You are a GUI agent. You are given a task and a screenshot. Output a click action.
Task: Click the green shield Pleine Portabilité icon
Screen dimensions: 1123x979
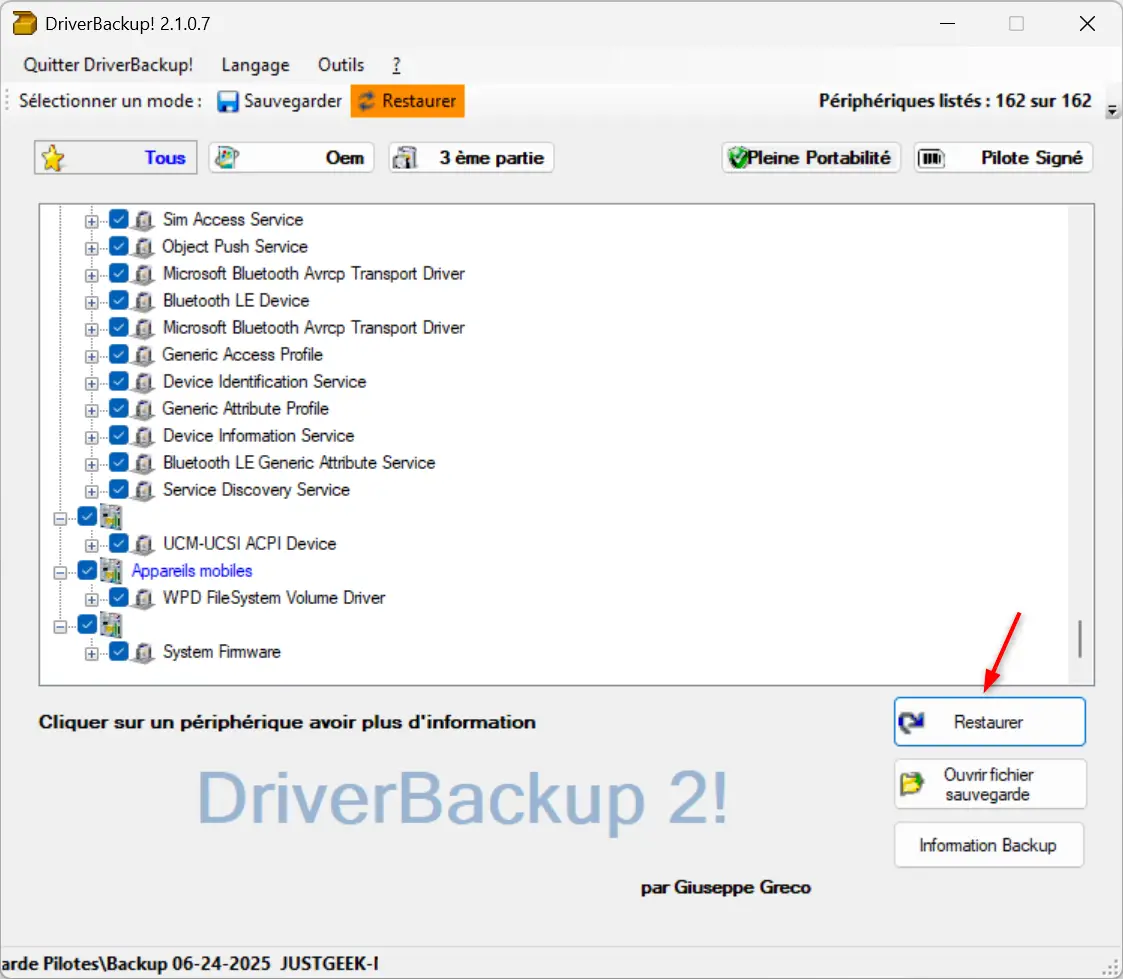point(737,158)
